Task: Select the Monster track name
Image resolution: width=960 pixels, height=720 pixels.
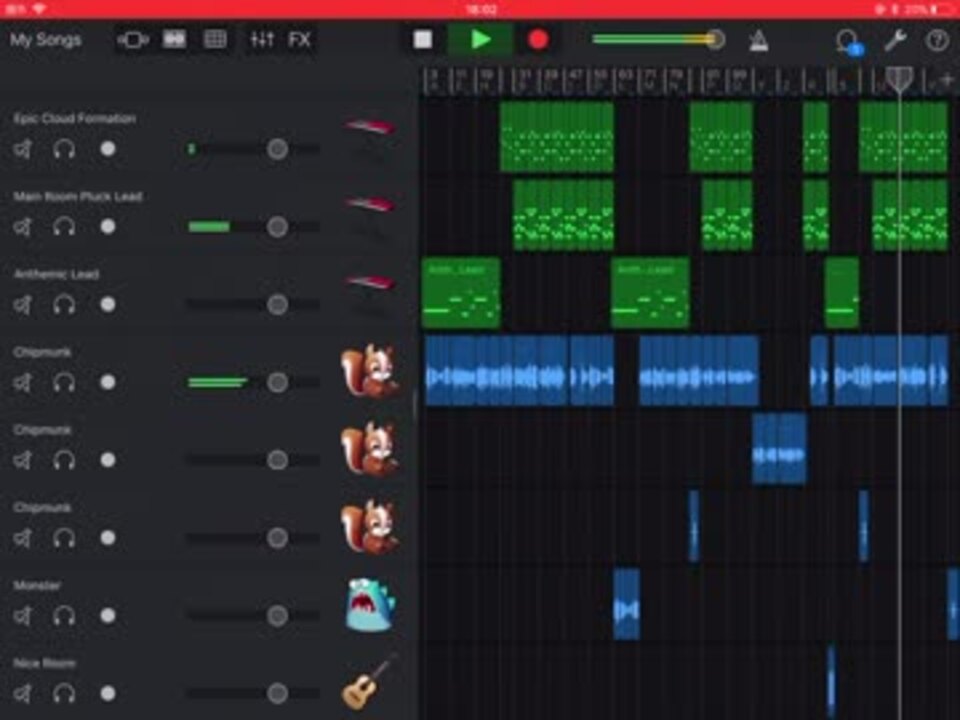Action: (37, 585)
